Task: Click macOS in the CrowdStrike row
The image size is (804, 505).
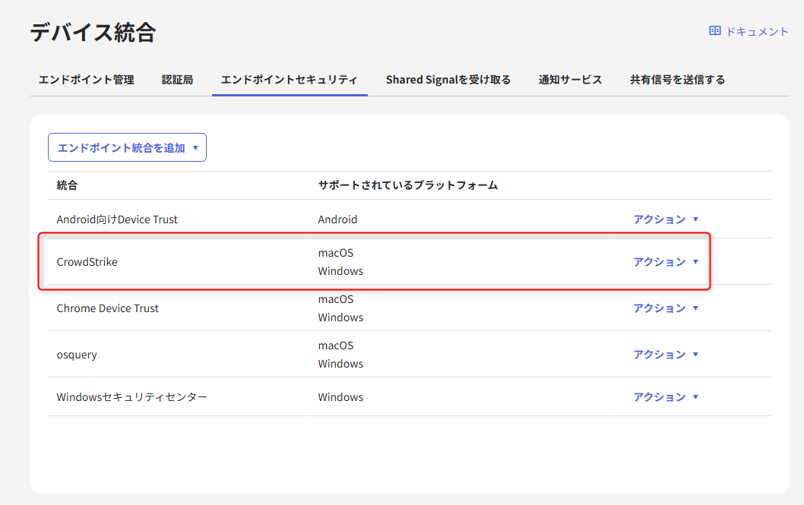Action: pyautogui.click(x=336, y=253)
